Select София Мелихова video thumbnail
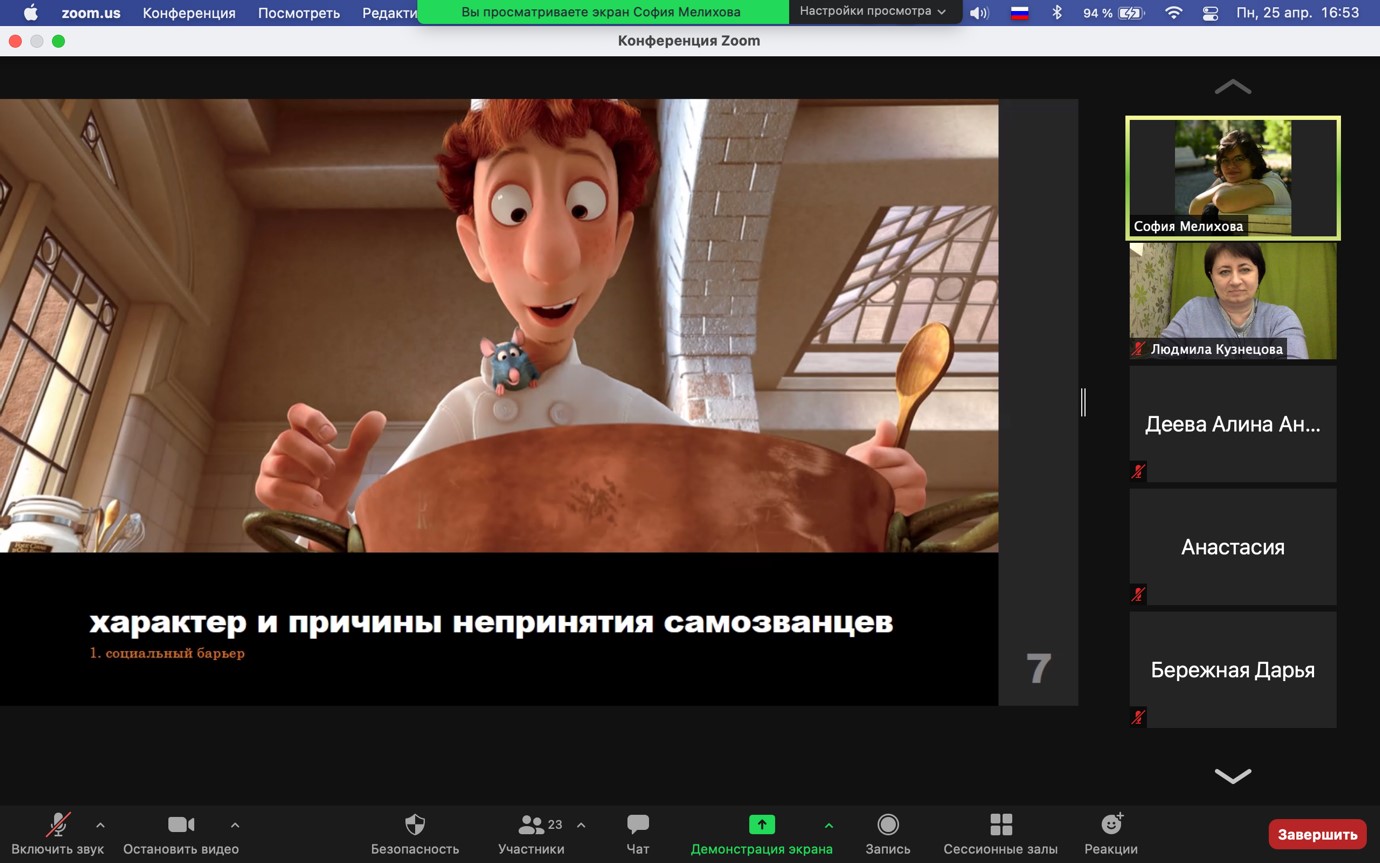 (1233, 178)
